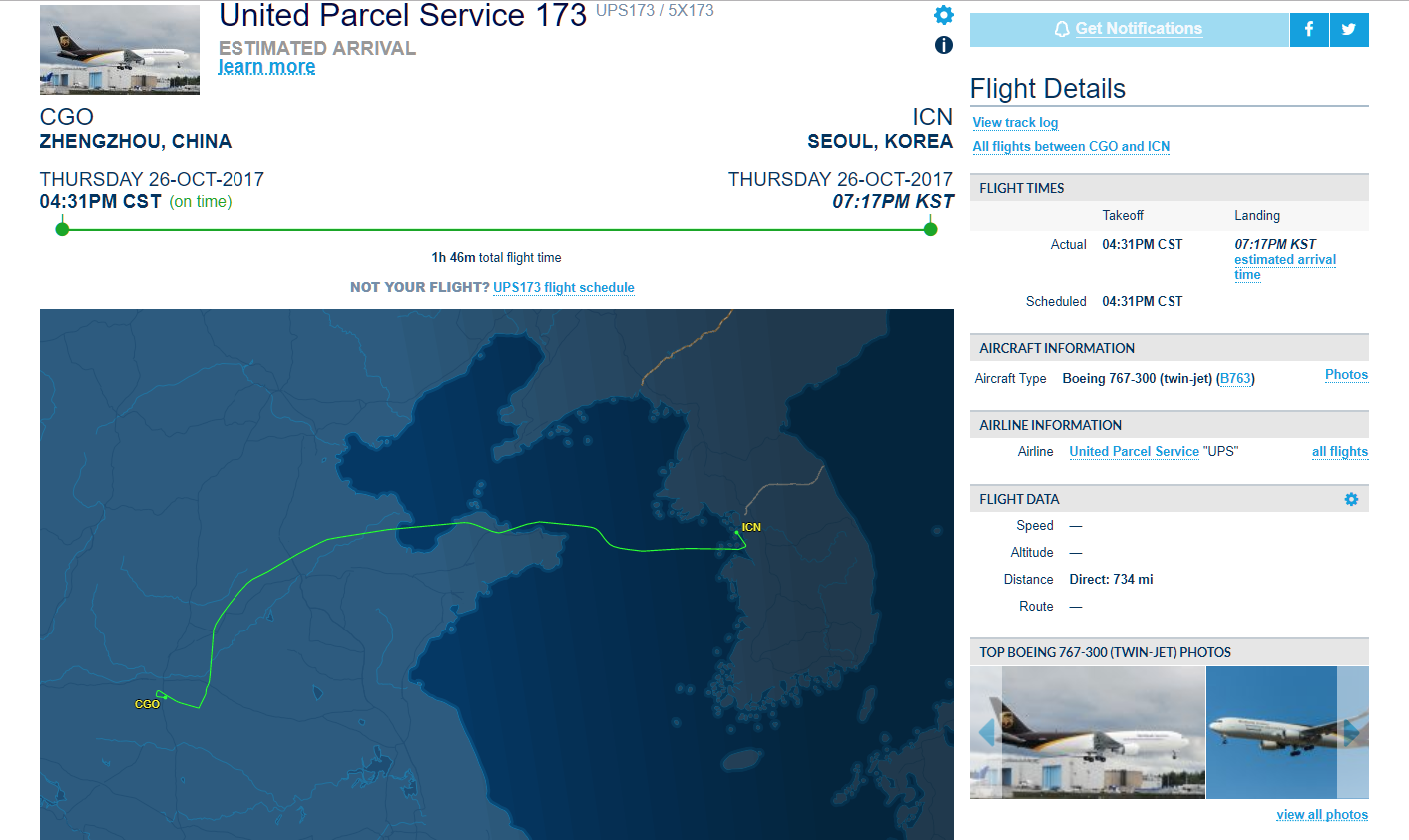Click the bell Get Notifications button
Screen dimensions: 1409x840
1129,30
